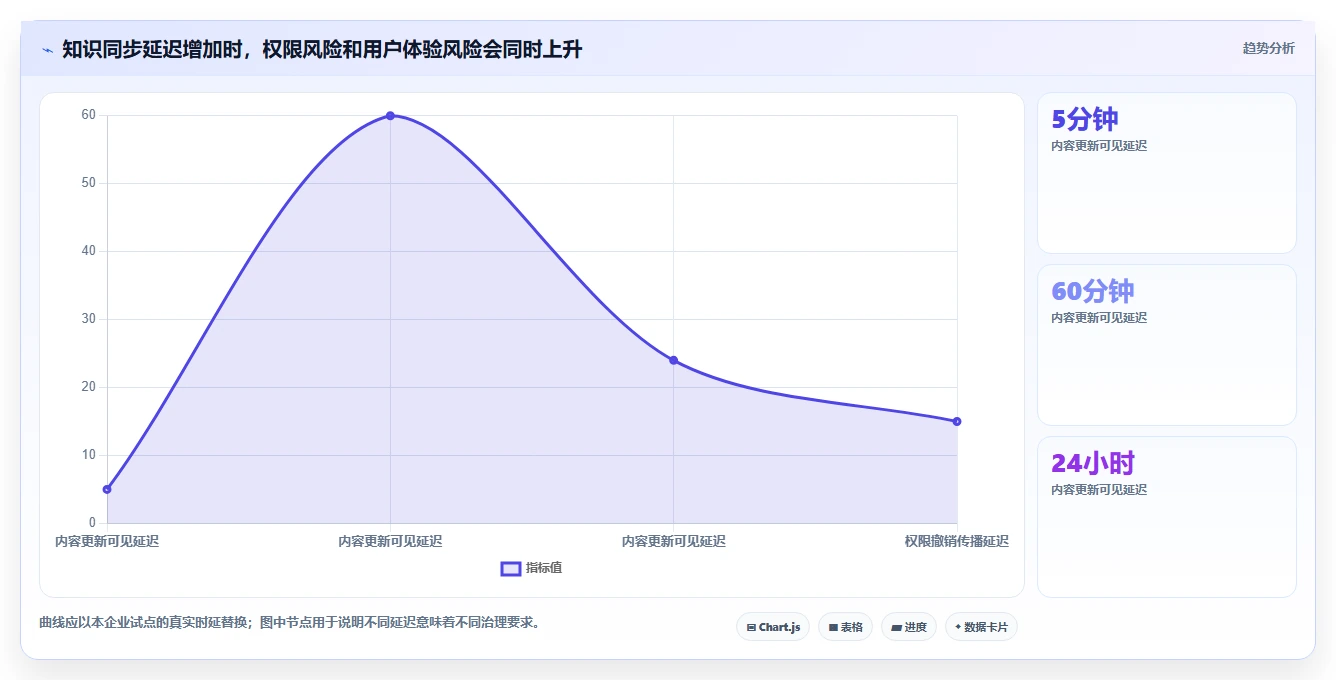Click the y-axis label 0
Image resolution: width=1336 pixels, height=680 pixels.
[92, 523]
